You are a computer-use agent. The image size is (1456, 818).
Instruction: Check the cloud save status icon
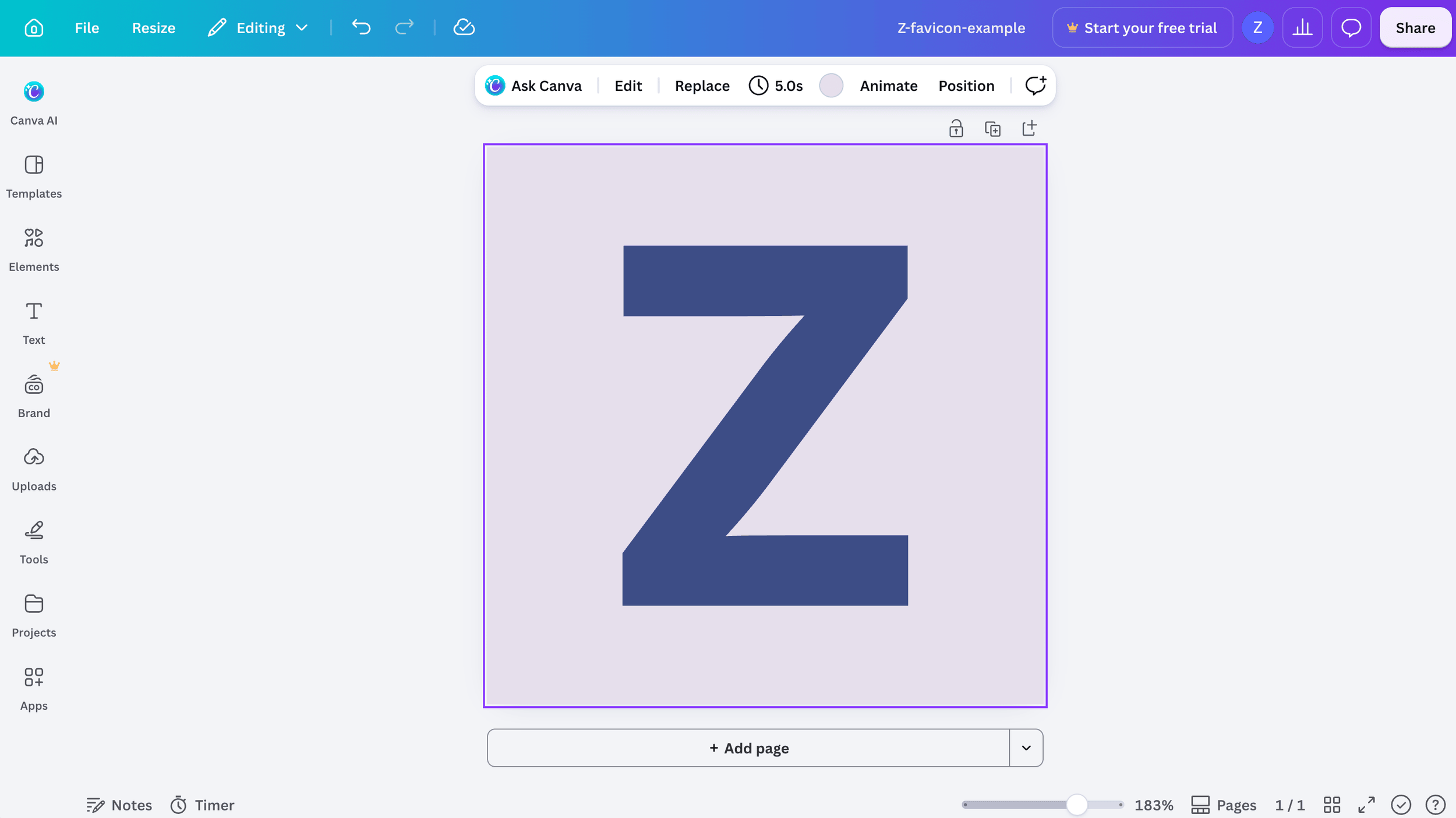(464, 27)
